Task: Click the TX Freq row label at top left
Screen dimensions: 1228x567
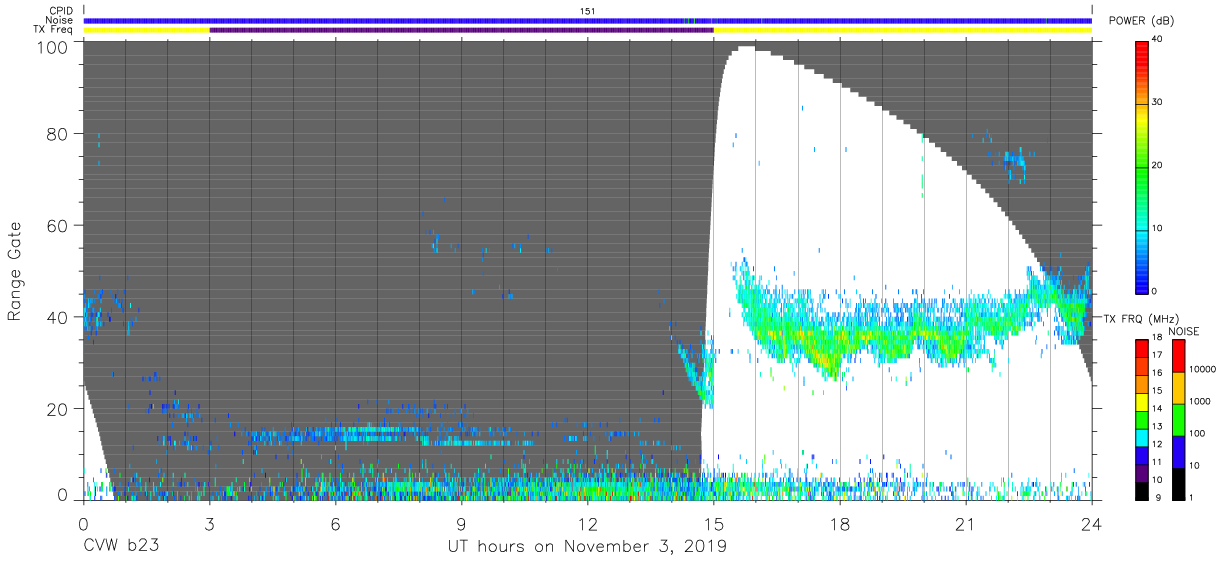Action: coord(54,30)
